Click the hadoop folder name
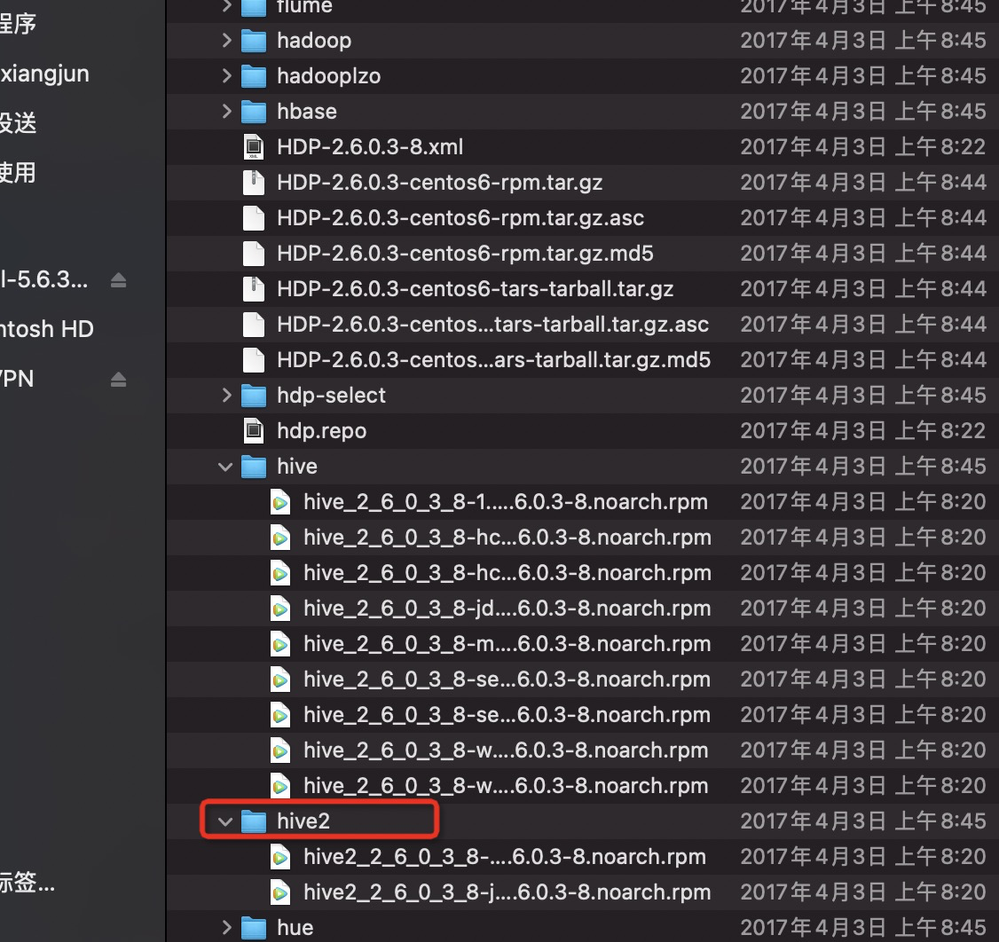Viewport: 999px width, 942px height. (314, 41)
